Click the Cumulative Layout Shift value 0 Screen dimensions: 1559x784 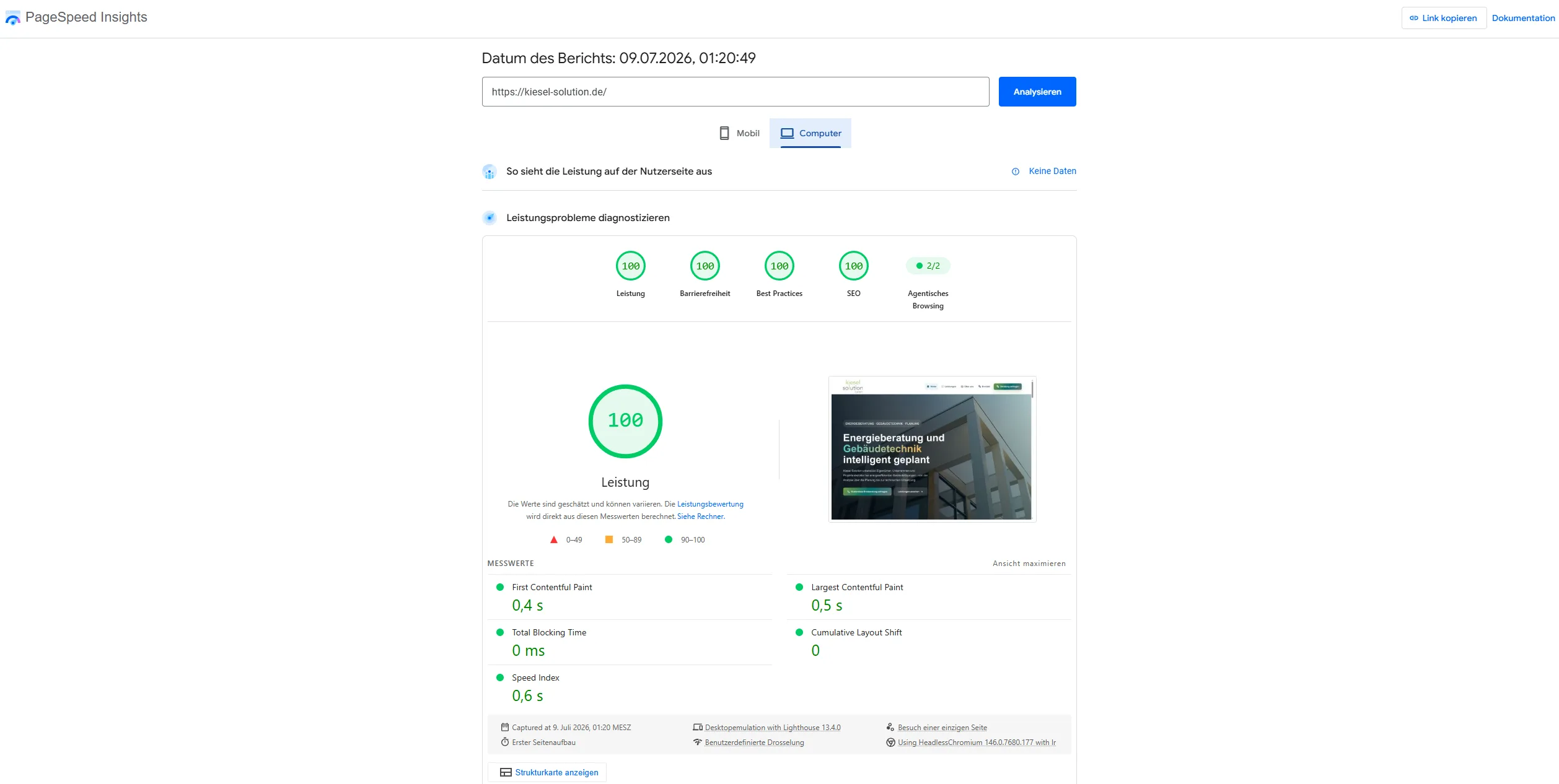[815, 651]
